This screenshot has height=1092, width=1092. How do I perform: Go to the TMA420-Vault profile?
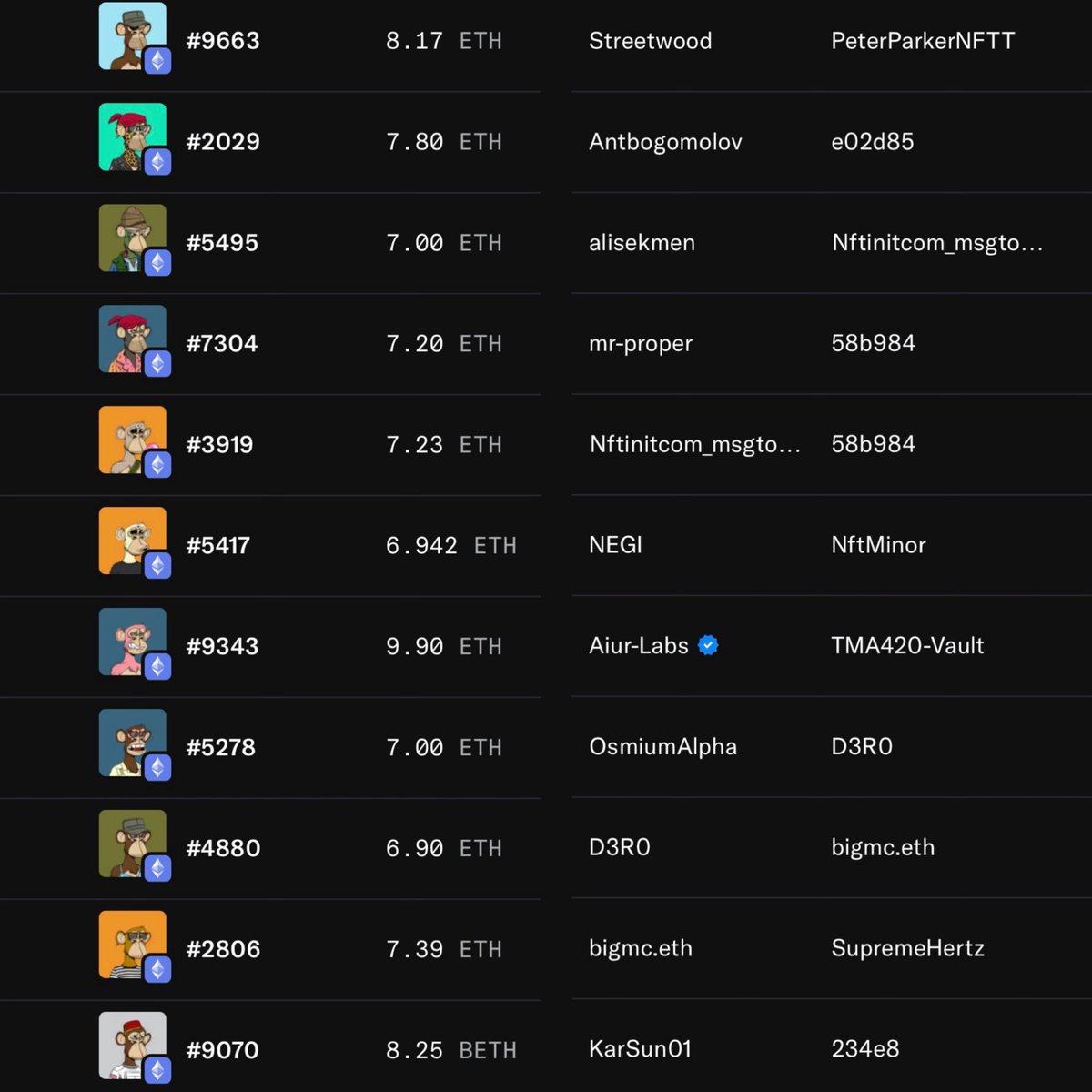tap(907, 646)
